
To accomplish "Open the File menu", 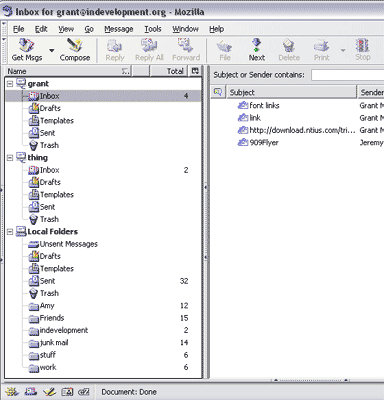I will coord(18,29).
